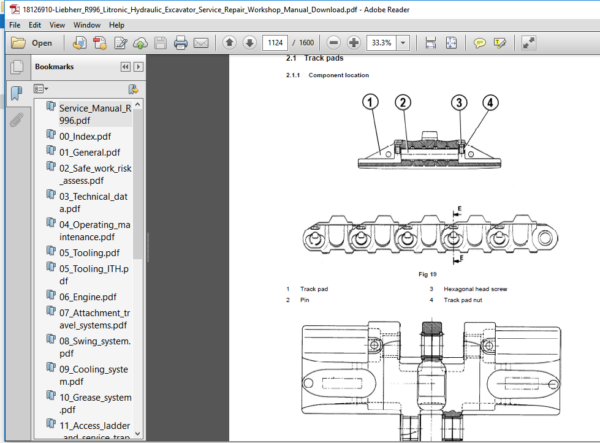
Task: Show the page thumbnails panel
Action: pos(17,67)
